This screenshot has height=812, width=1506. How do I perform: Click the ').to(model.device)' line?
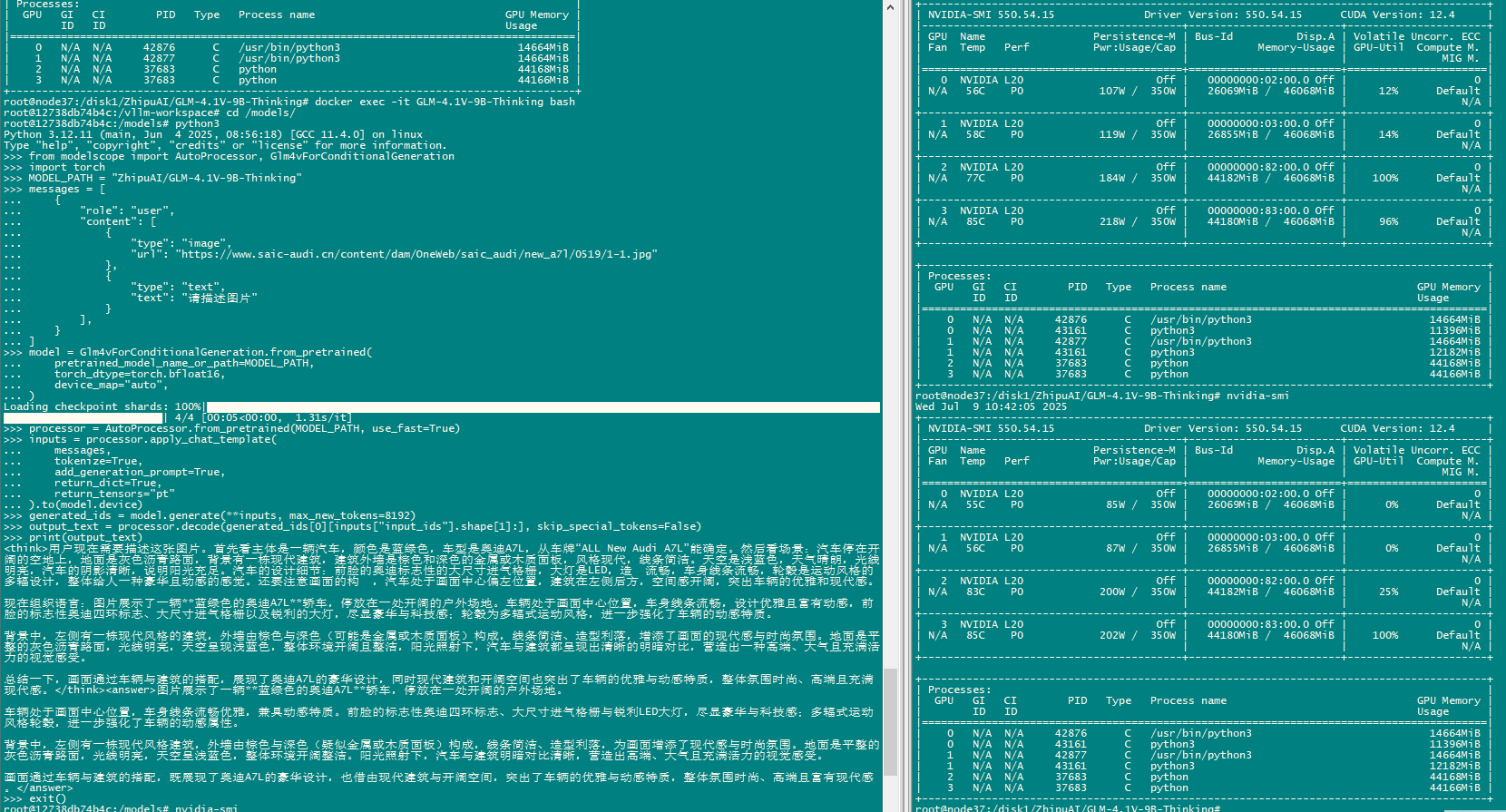tap(85, 504)
